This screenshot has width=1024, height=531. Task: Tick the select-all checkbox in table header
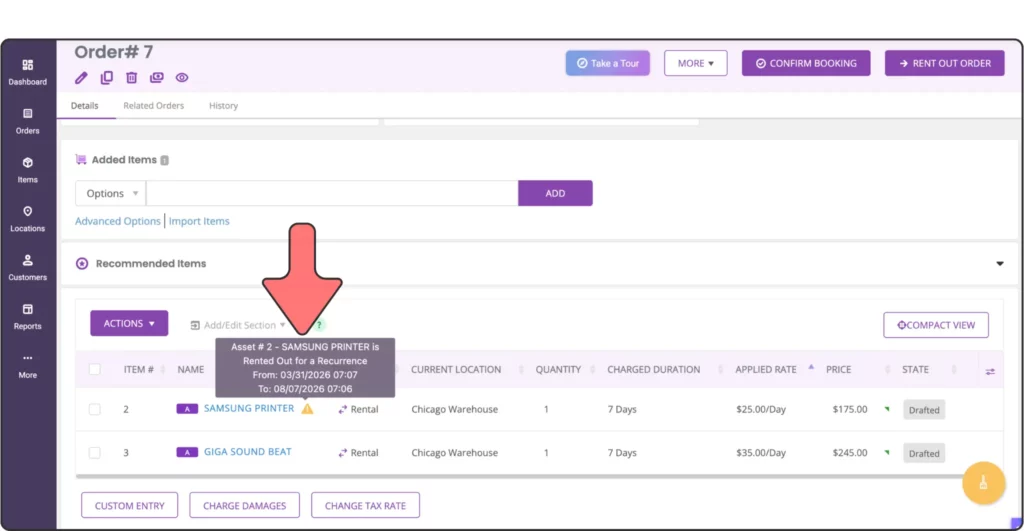95,369
